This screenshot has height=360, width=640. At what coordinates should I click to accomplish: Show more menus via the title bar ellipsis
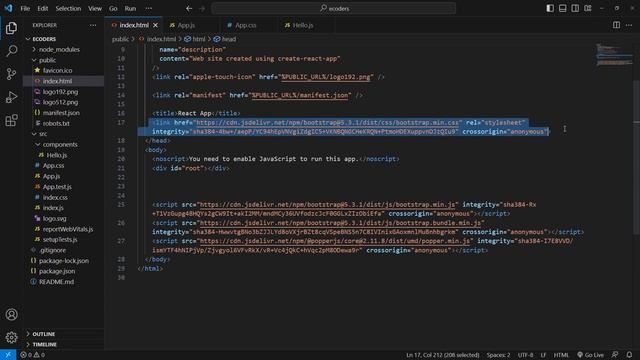[149, 8]
